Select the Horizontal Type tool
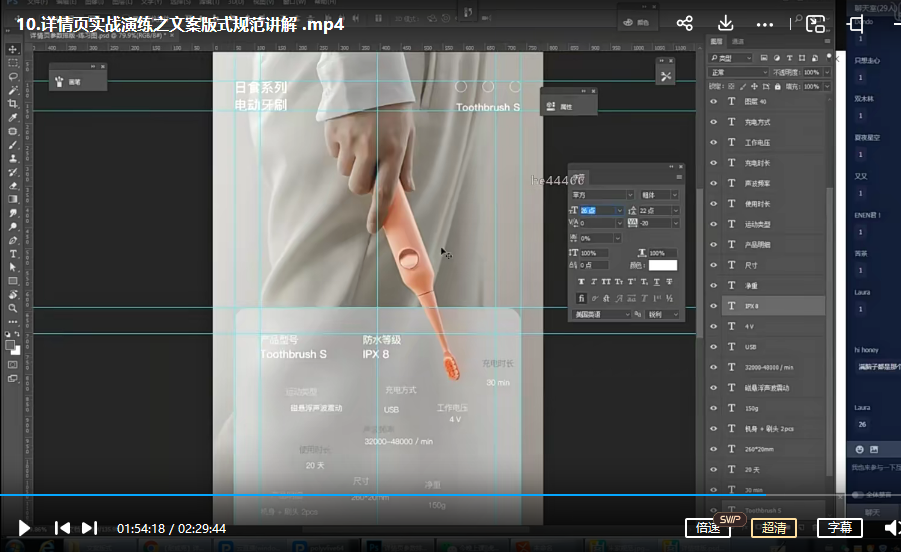Viewport: 901px width, 552px height. tap(13, 254)
